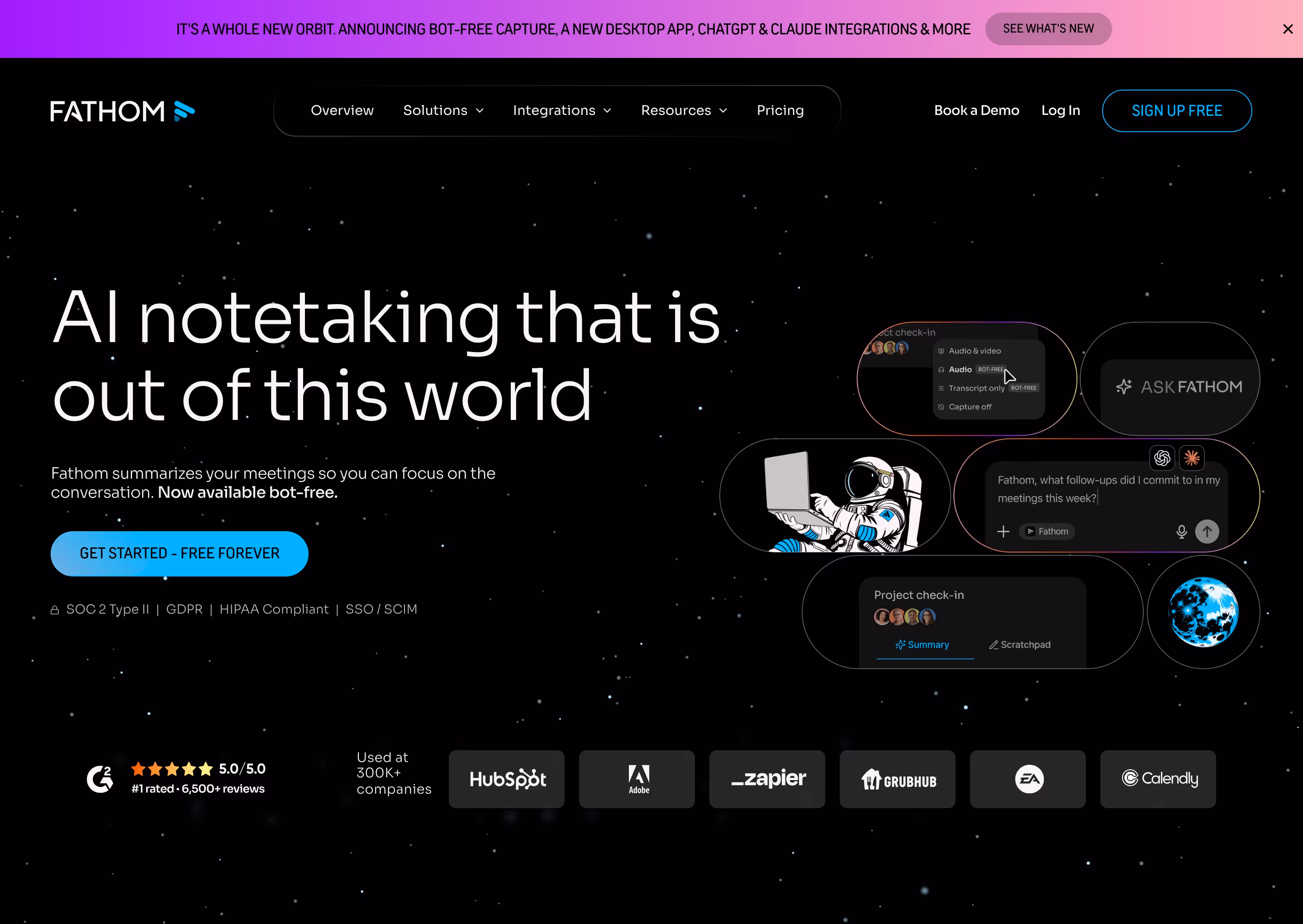Click the Fathom chip in prompt box
This screenshot has height=924, width=1303.
(1046, 531)
